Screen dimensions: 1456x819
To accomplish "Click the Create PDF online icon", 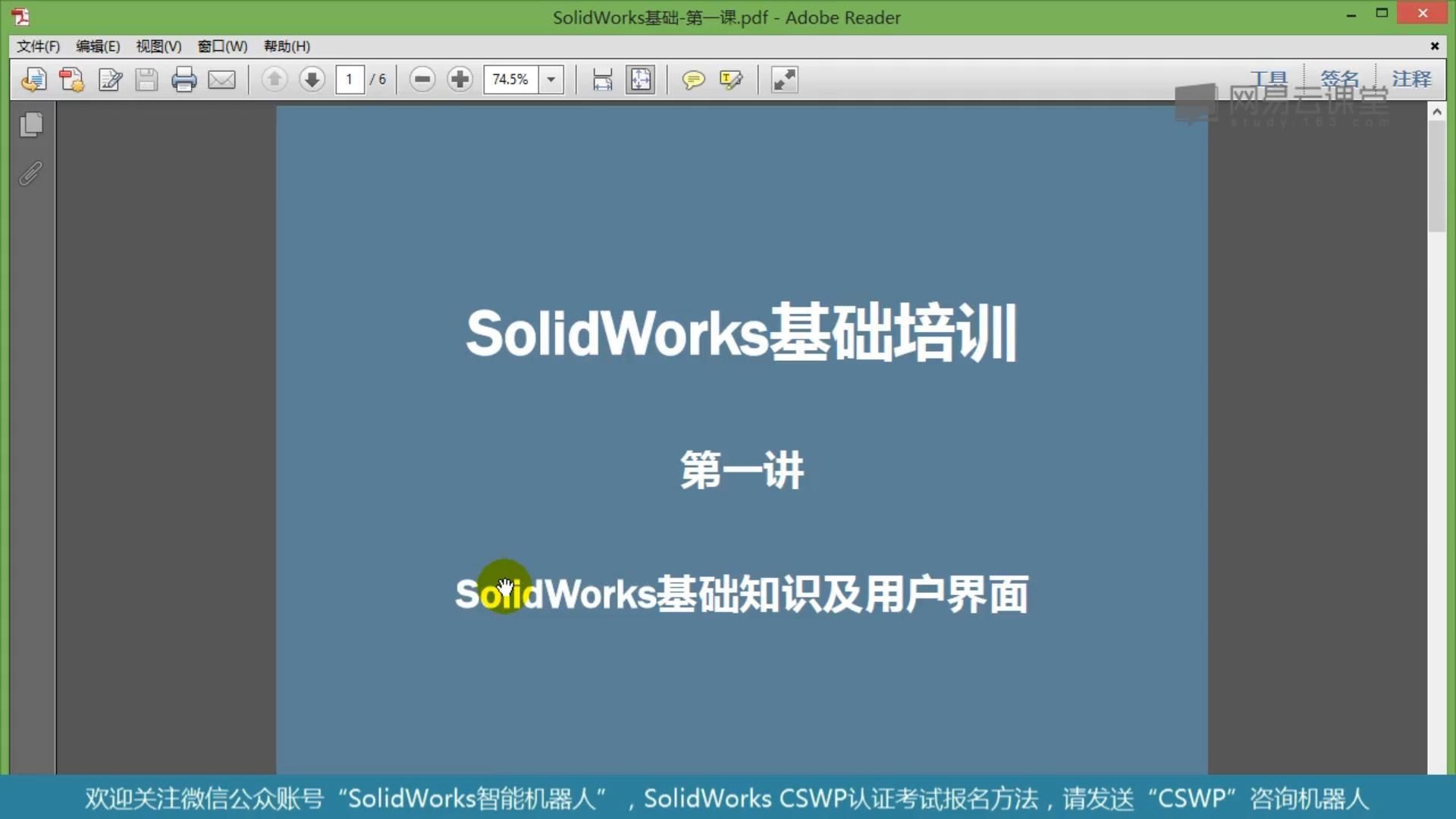I will pos(71,80).
